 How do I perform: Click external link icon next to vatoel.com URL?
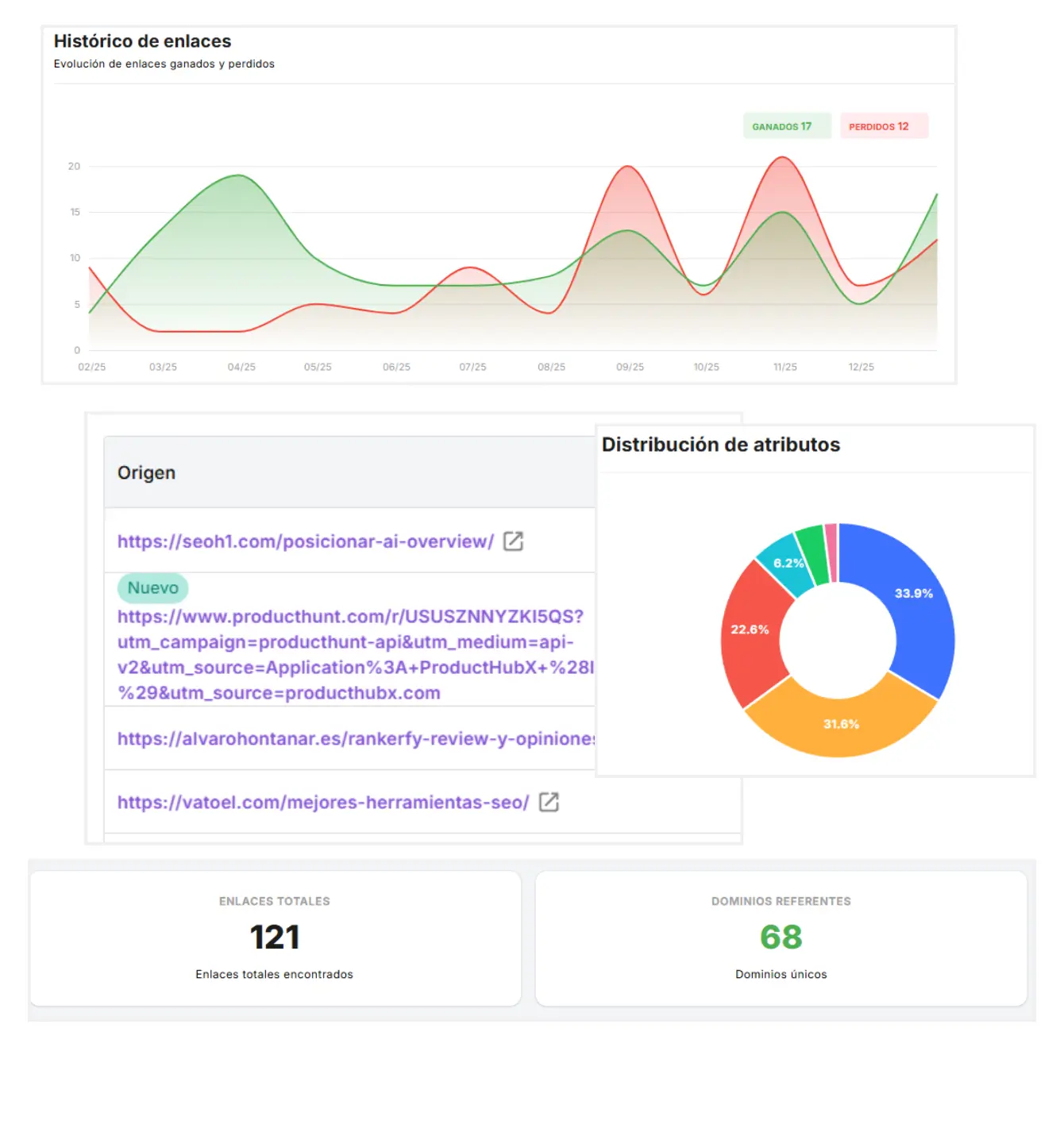(x=549, y=803)
